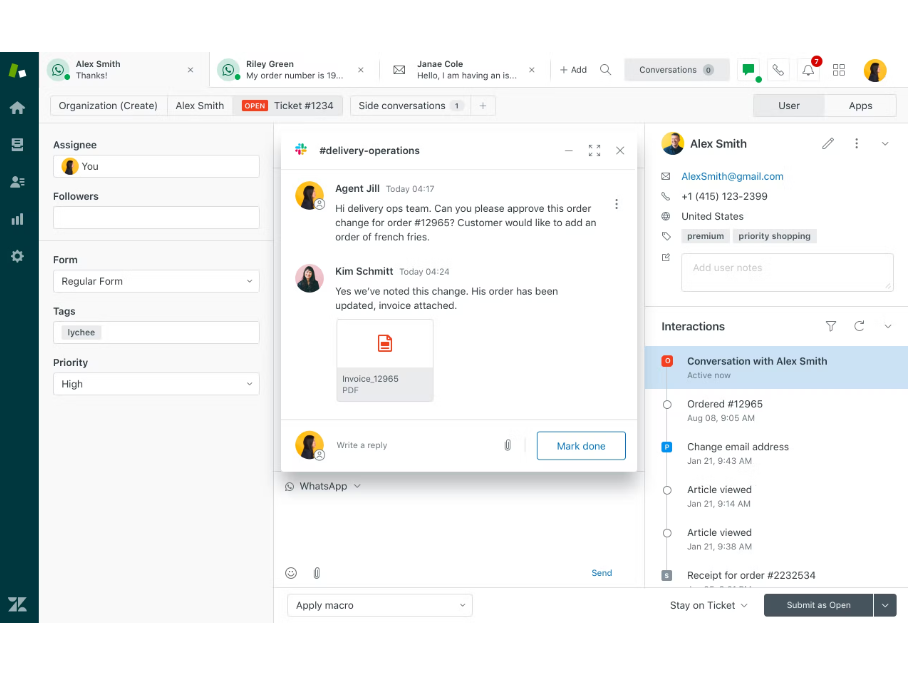Viewport: 908px width, 676px height.
Task: Open the Admin gear icon in sidebar
Action: coord(17,256)
